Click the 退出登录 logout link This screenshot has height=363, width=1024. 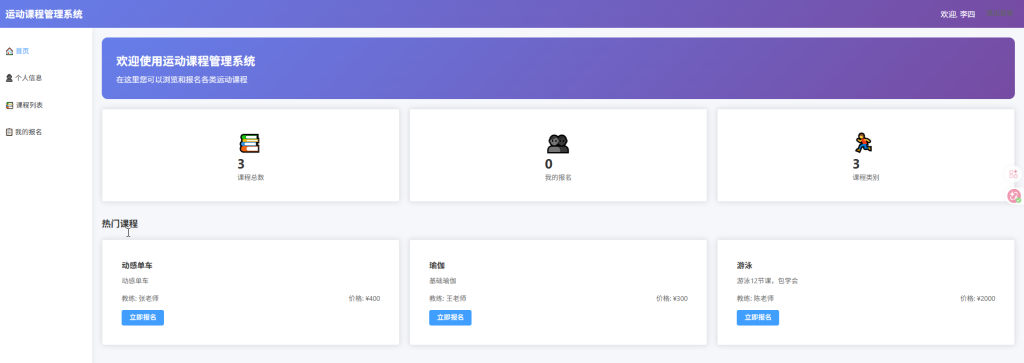[x=999, y=14]
